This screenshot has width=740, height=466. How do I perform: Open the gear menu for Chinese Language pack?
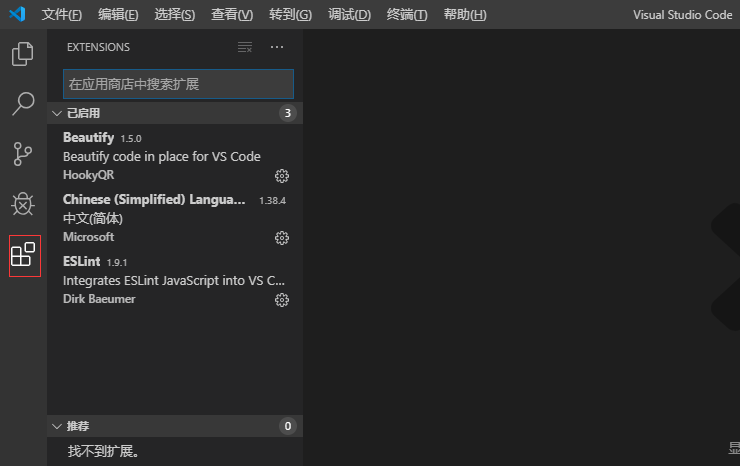(282, 238)
